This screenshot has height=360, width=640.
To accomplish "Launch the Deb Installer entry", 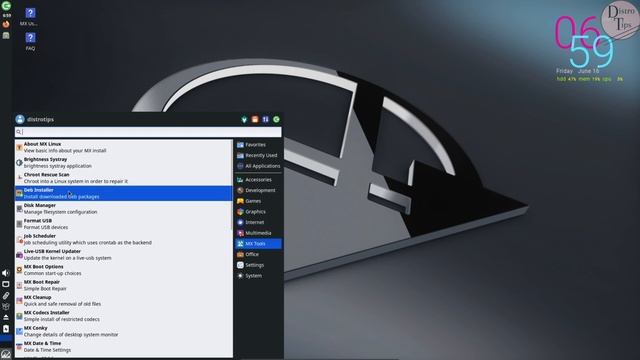I will (x=124, y=193).
